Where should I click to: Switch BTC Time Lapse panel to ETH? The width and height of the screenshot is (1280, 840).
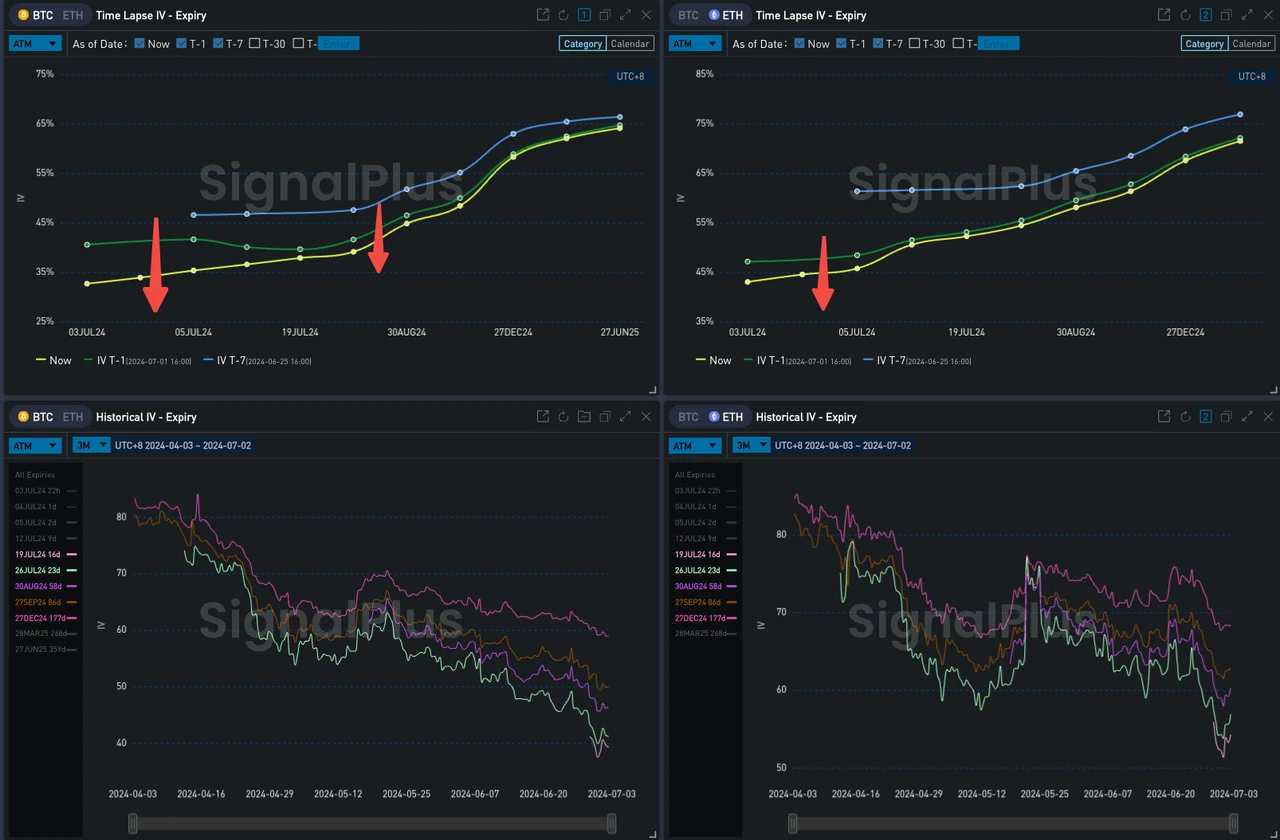tap(73, 16)
